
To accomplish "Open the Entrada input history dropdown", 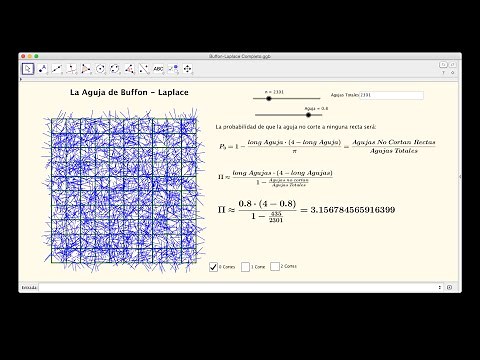I will point(440,287).
